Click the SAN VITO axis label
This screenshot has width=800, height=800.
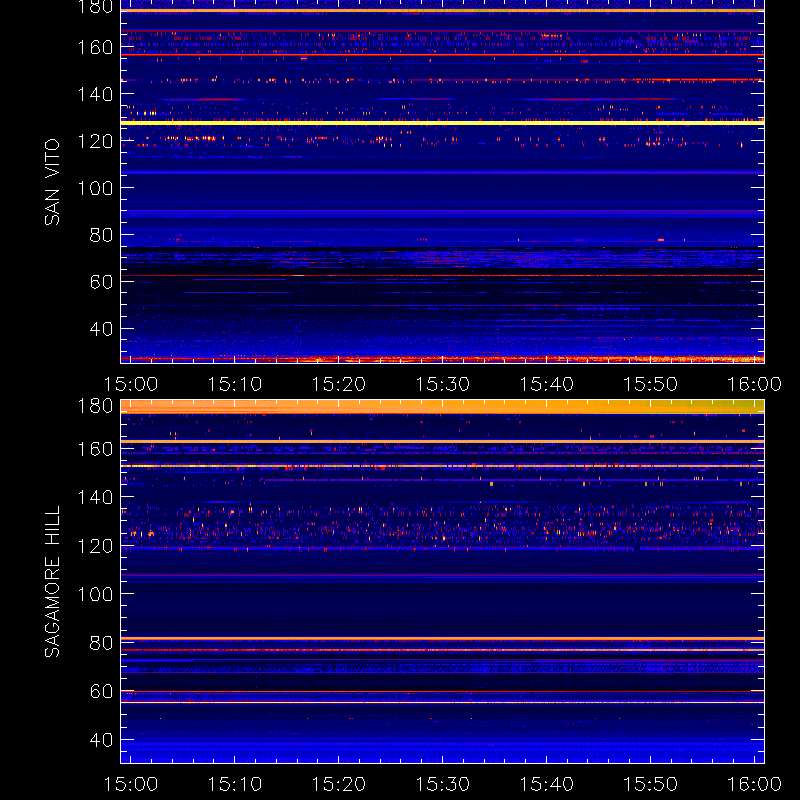pos(52,182)
